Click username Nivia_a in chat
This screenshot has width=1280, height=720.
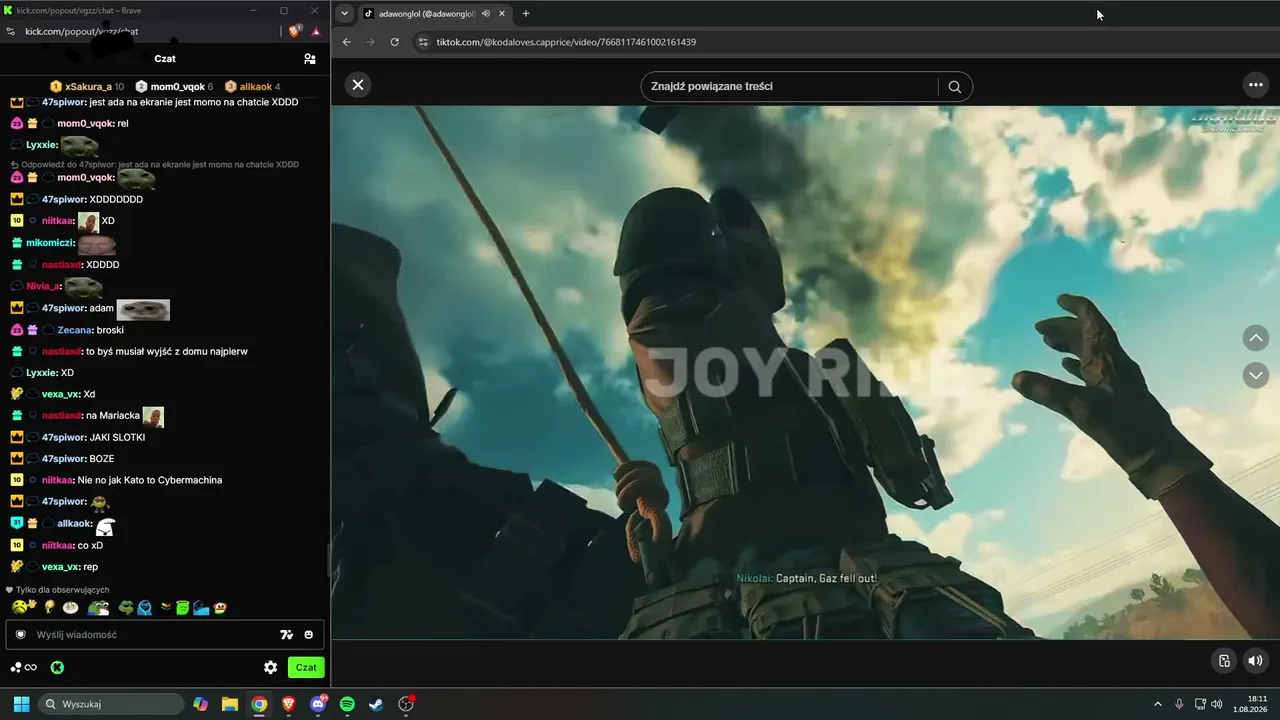[x=43, y=286]
